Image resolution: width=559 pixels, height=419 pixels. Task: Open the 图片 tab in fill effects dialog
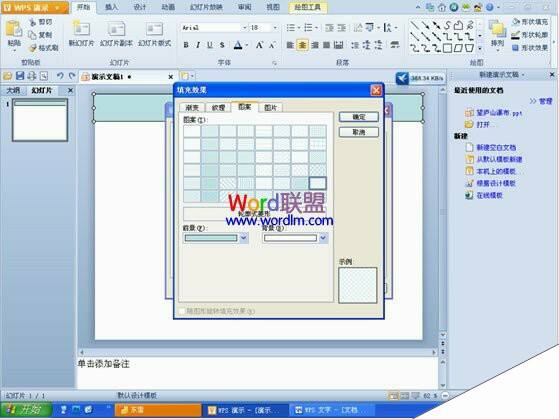coord(270,107)
